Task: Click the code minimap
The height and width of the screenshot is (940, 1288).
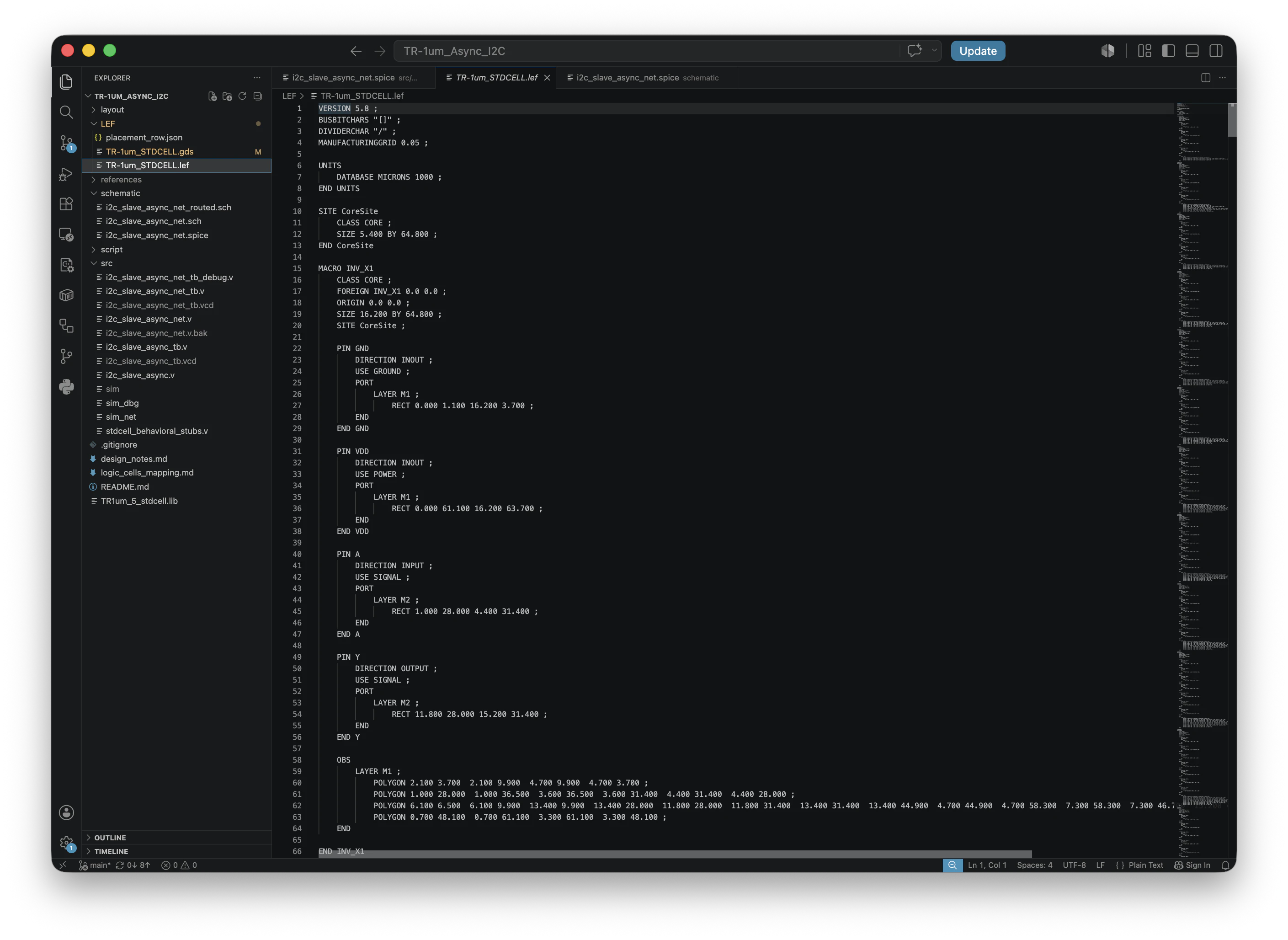Action: (x=1201, y=479)
